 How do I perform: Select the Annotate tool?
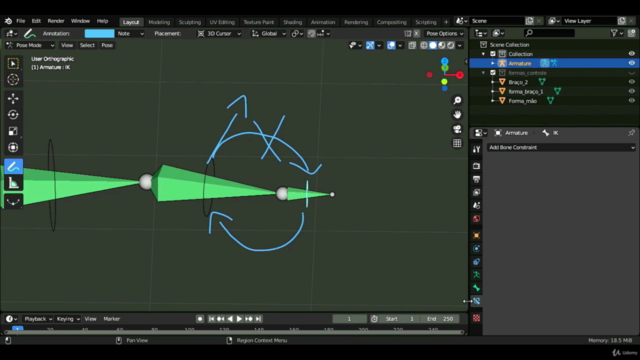(x=13, y=167)
